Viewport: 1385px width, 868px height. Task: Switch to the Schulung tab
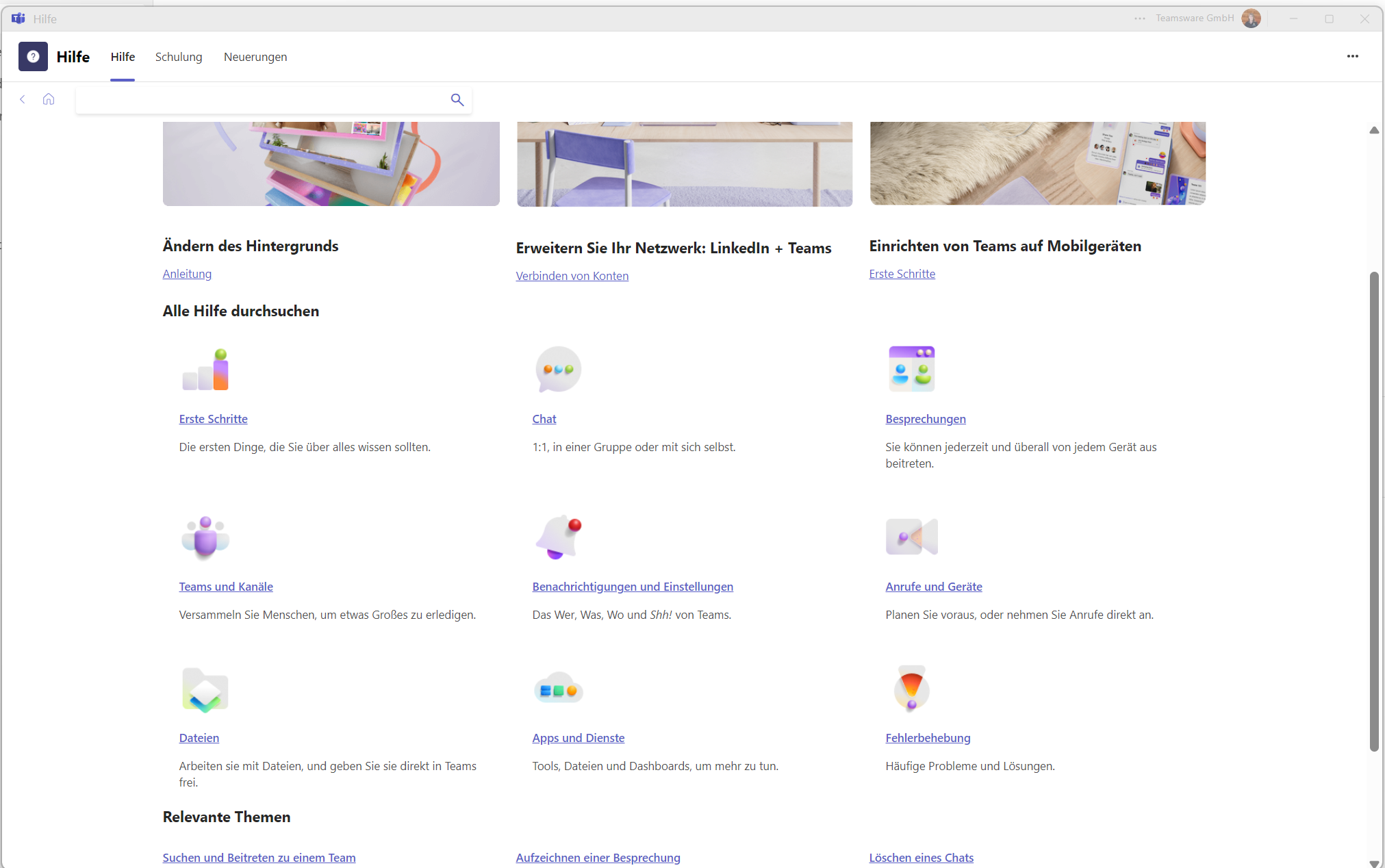click(x=179, y=57)
